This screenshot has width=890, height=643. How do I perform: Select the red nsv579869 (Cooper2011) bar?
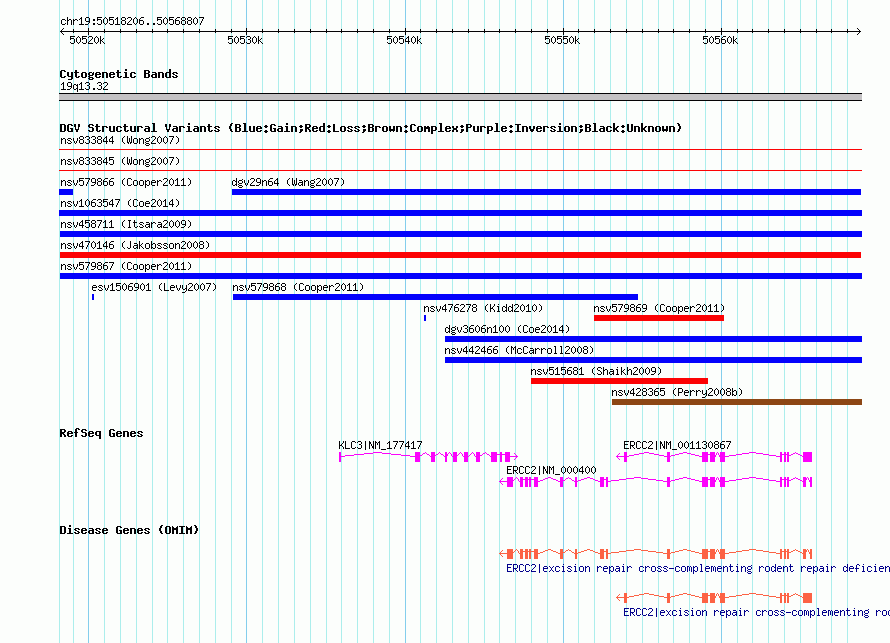(x=659, y=318)
